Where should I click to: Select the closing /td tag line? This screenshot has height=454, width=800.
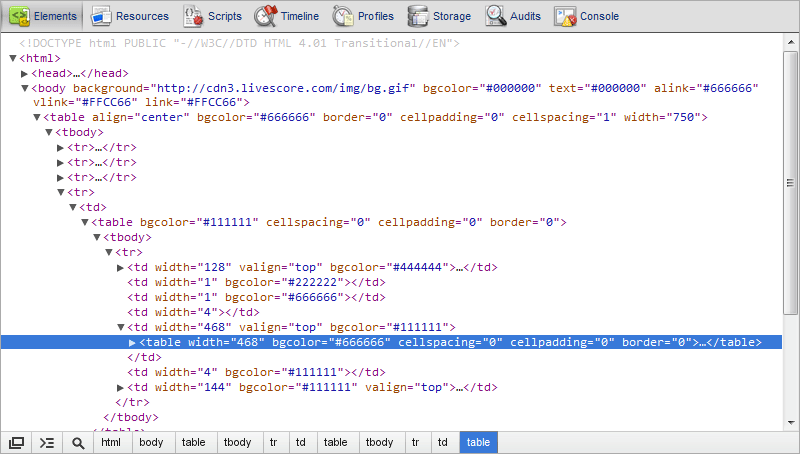pyautogui.click(x=144, y=357)
